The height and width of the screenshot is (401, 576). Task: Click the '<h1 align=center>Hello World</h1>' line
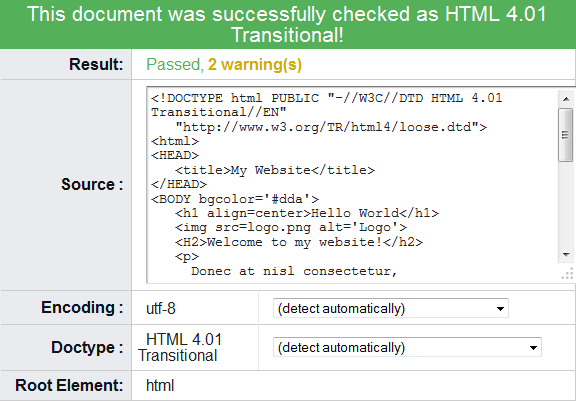click(x=307, y=213)
